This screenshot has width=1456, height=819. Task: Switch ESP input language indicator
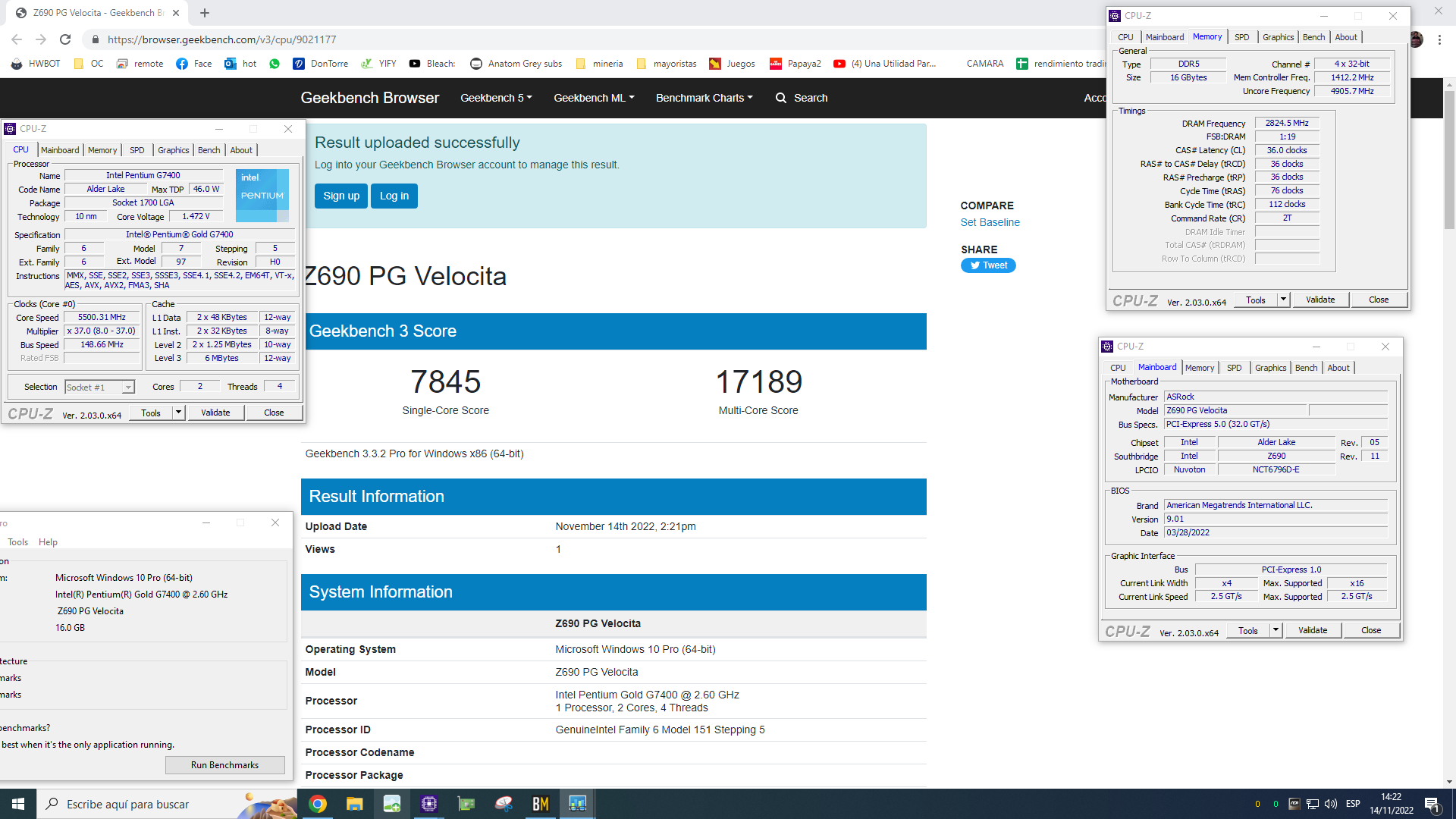click(x=1353, y=804)
